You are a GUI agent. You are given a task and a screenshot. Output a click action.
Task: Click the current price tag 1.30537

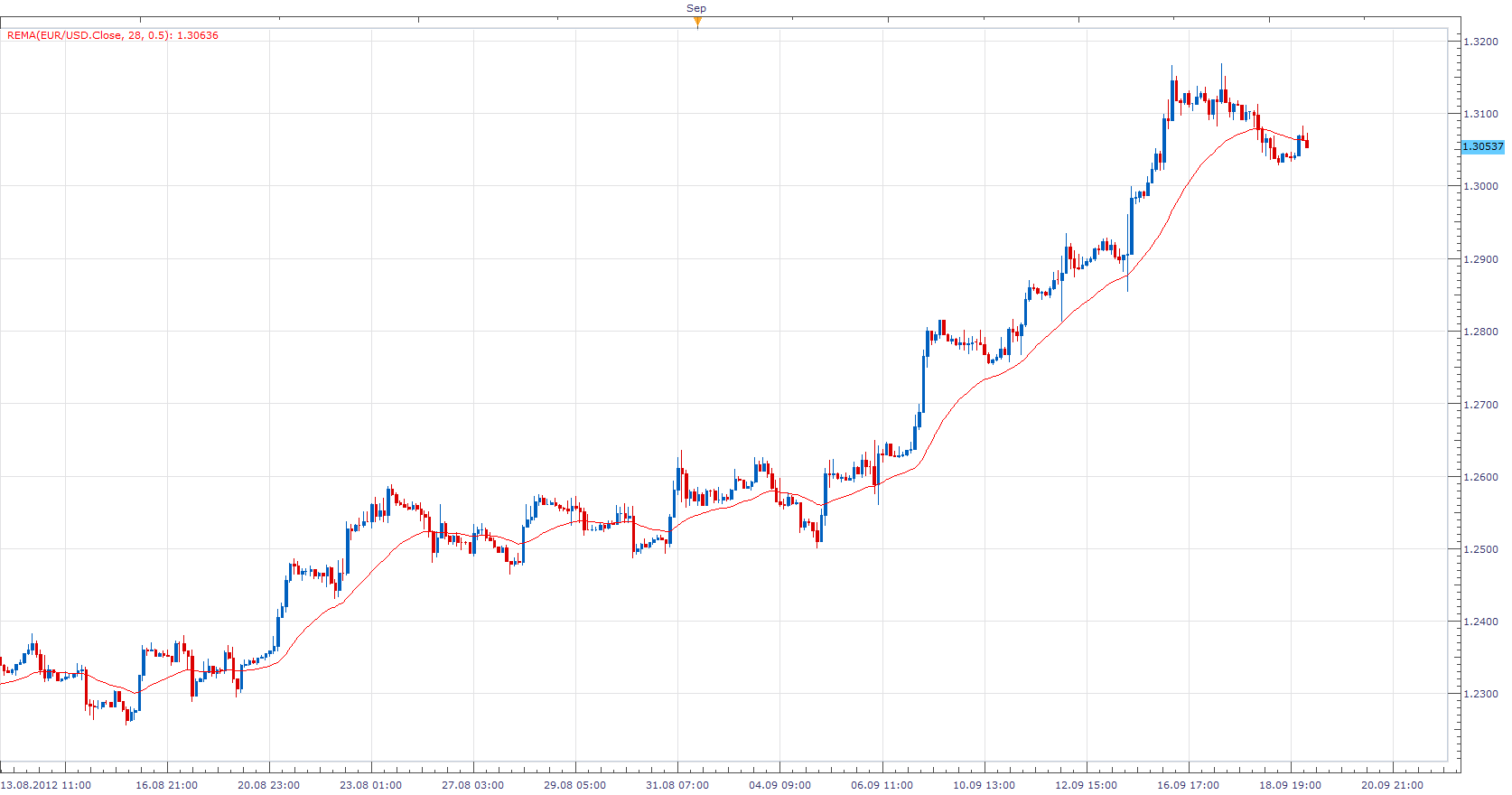click(x=1482, y=146)
